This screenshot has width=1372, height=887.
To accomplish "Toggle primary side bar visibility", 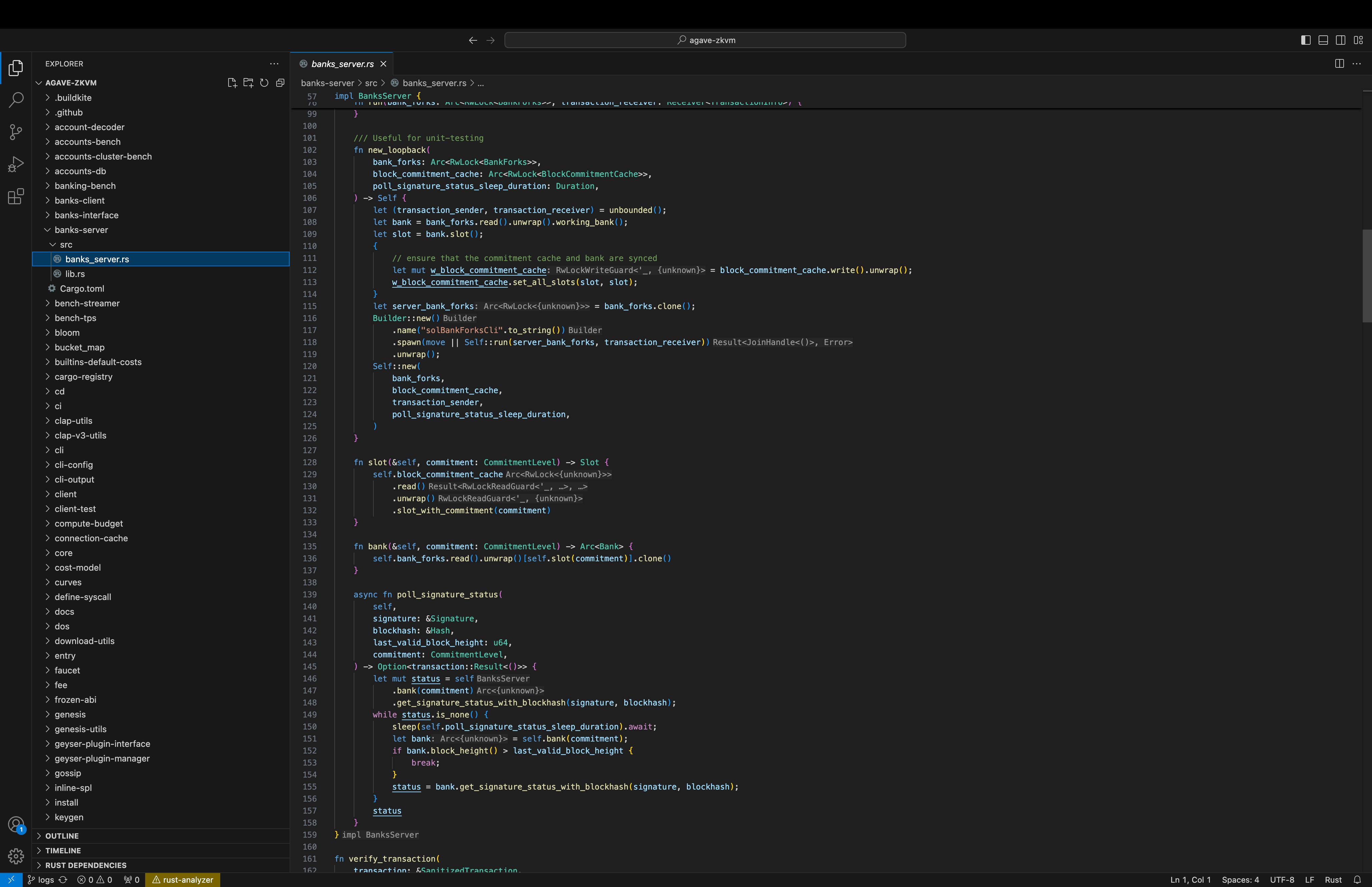I will pos(1306,40).
